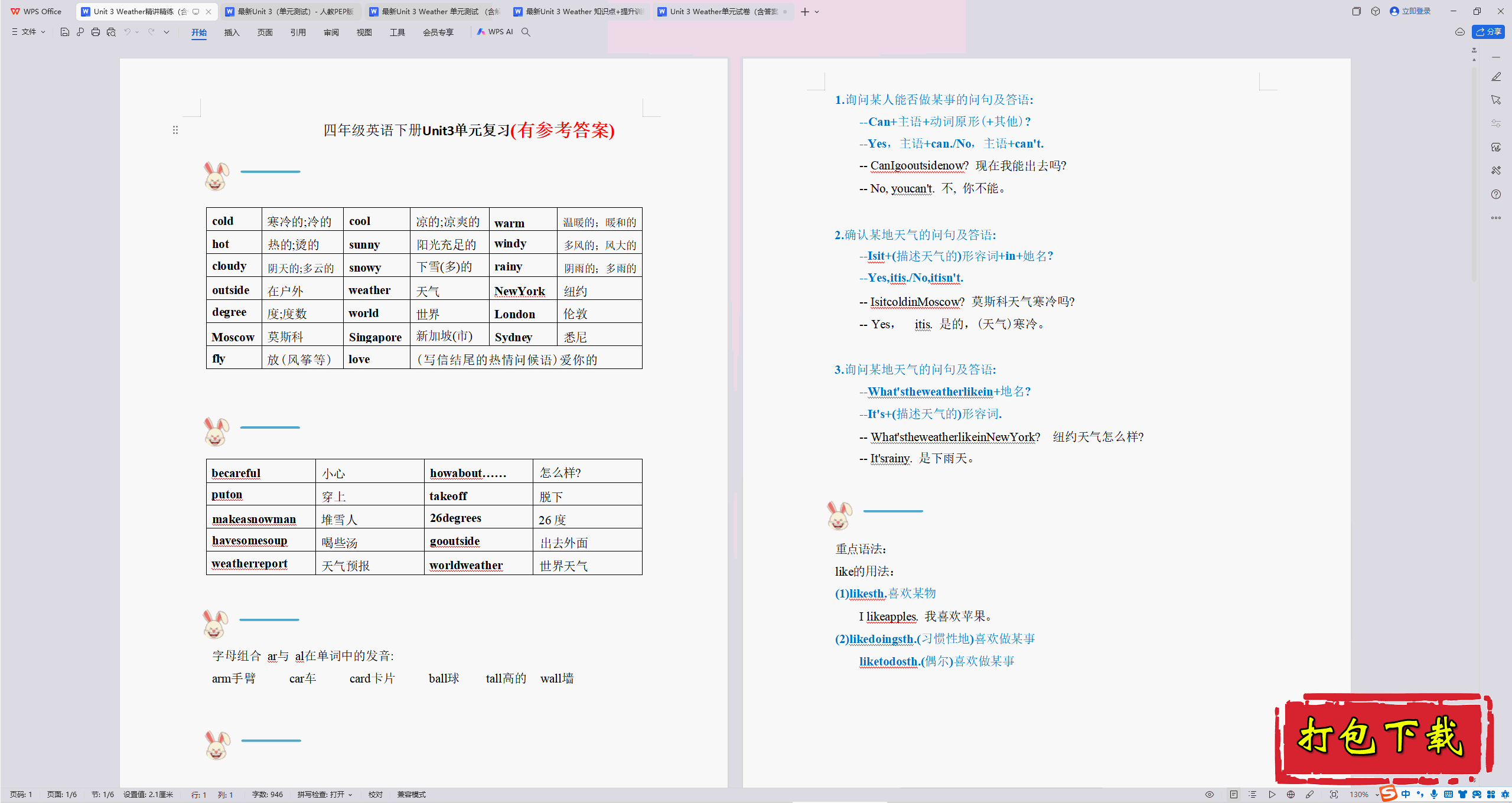Click 立即登录 login button
This screenshot has width=1512, height=803.
click(x=1410, y=11)
